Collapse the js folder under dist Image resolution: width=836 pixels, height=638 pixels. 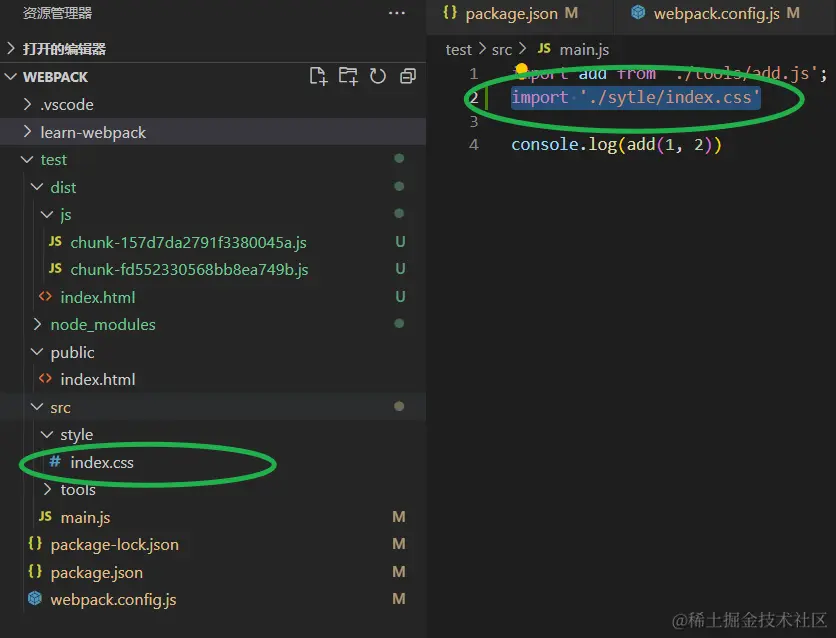click(x=47, y=214)
